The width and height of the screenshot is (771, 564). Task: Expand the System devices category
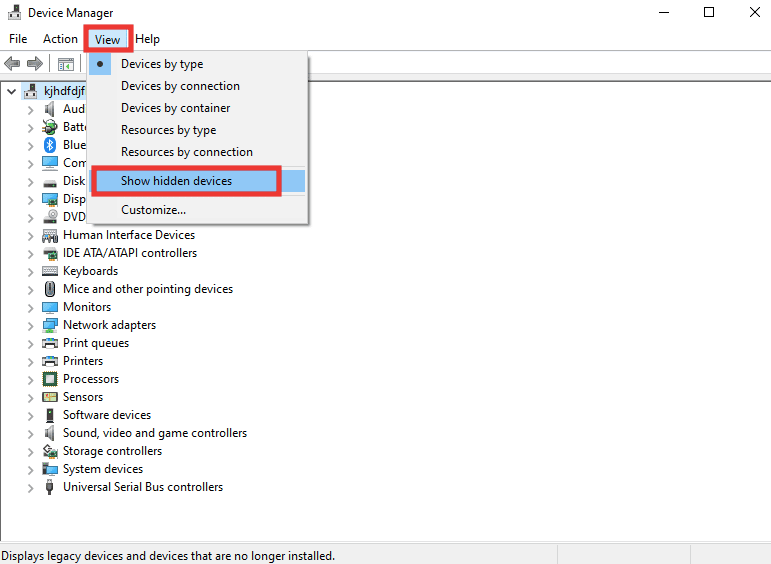pyautogui.click(x=30, y=471)
